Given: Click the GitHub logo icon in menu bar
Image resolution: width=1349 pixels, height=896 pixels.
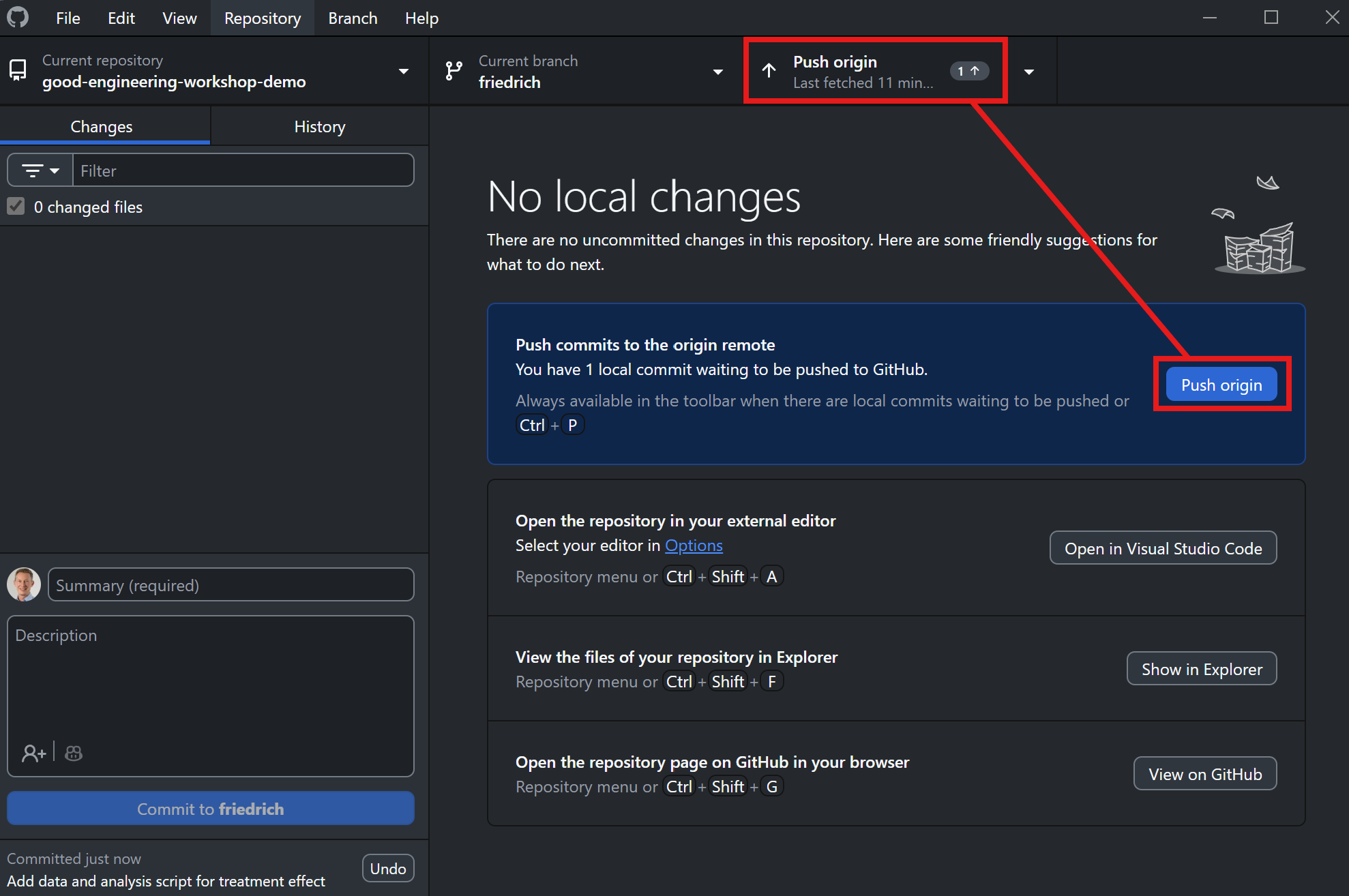Looking at the screenshot, I should click(x=18, y=17).
